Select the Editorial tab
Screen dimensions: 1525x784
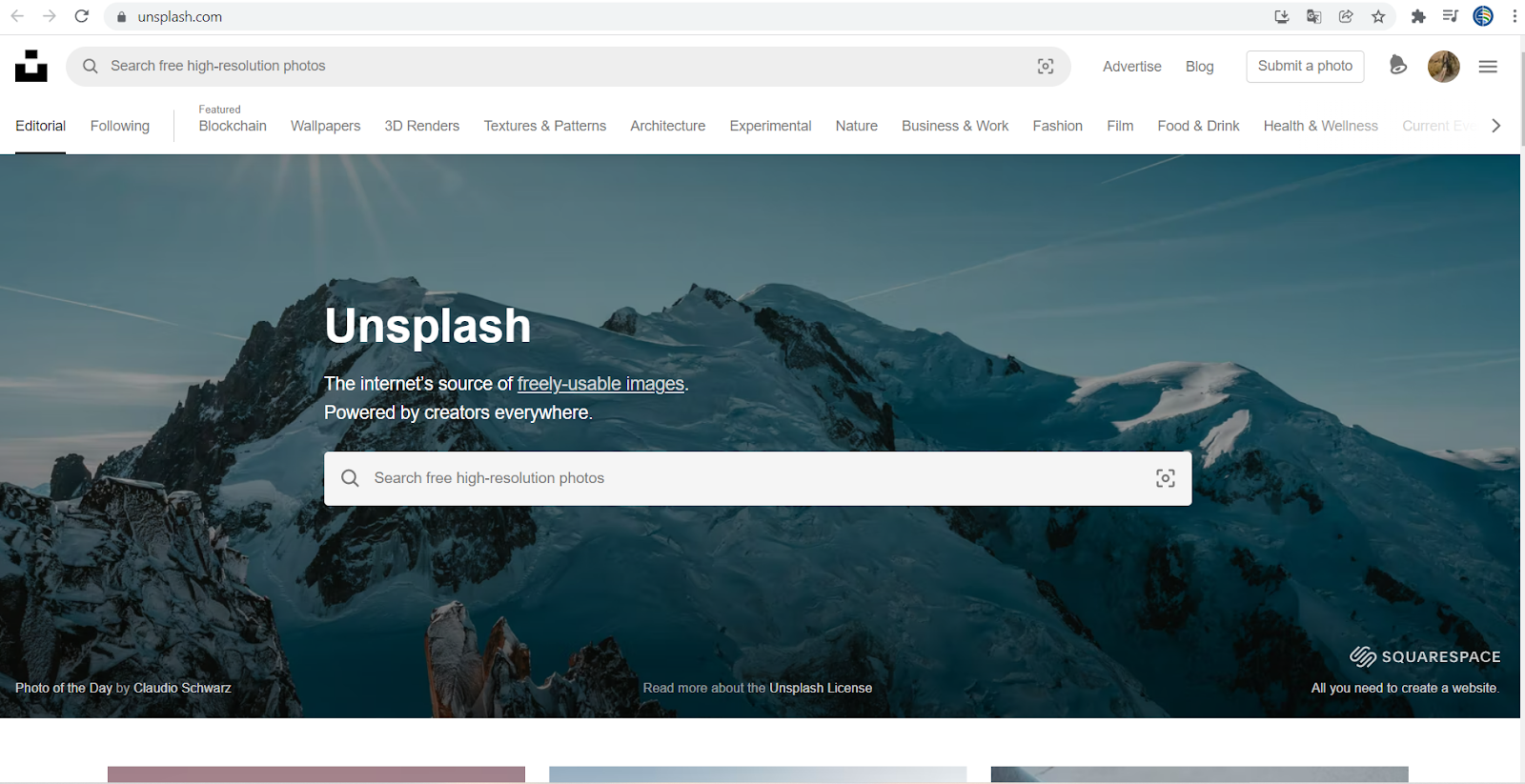(40, 126)
